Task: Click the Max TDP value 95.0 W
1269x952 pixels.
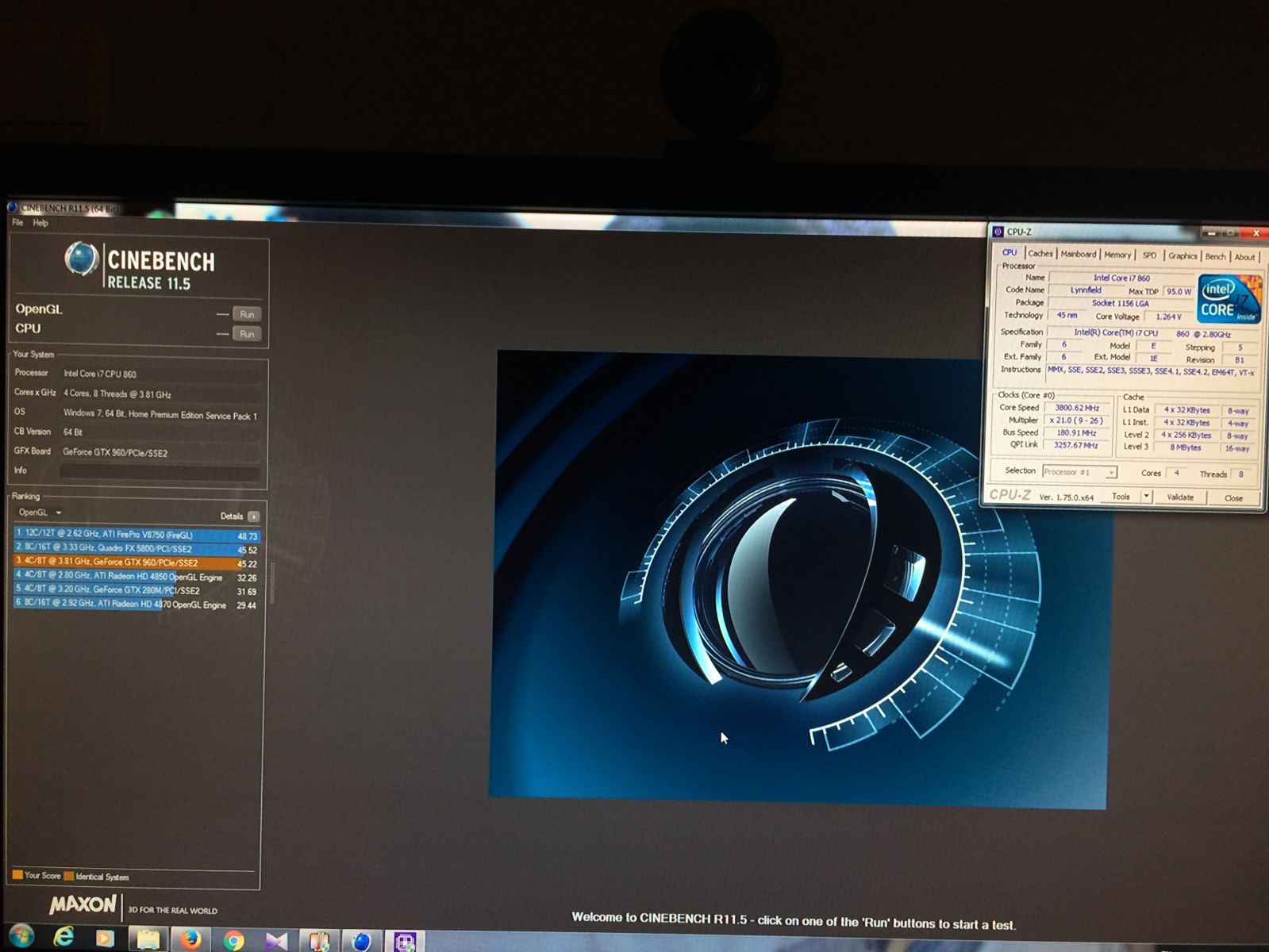Action: [1179, 291]
